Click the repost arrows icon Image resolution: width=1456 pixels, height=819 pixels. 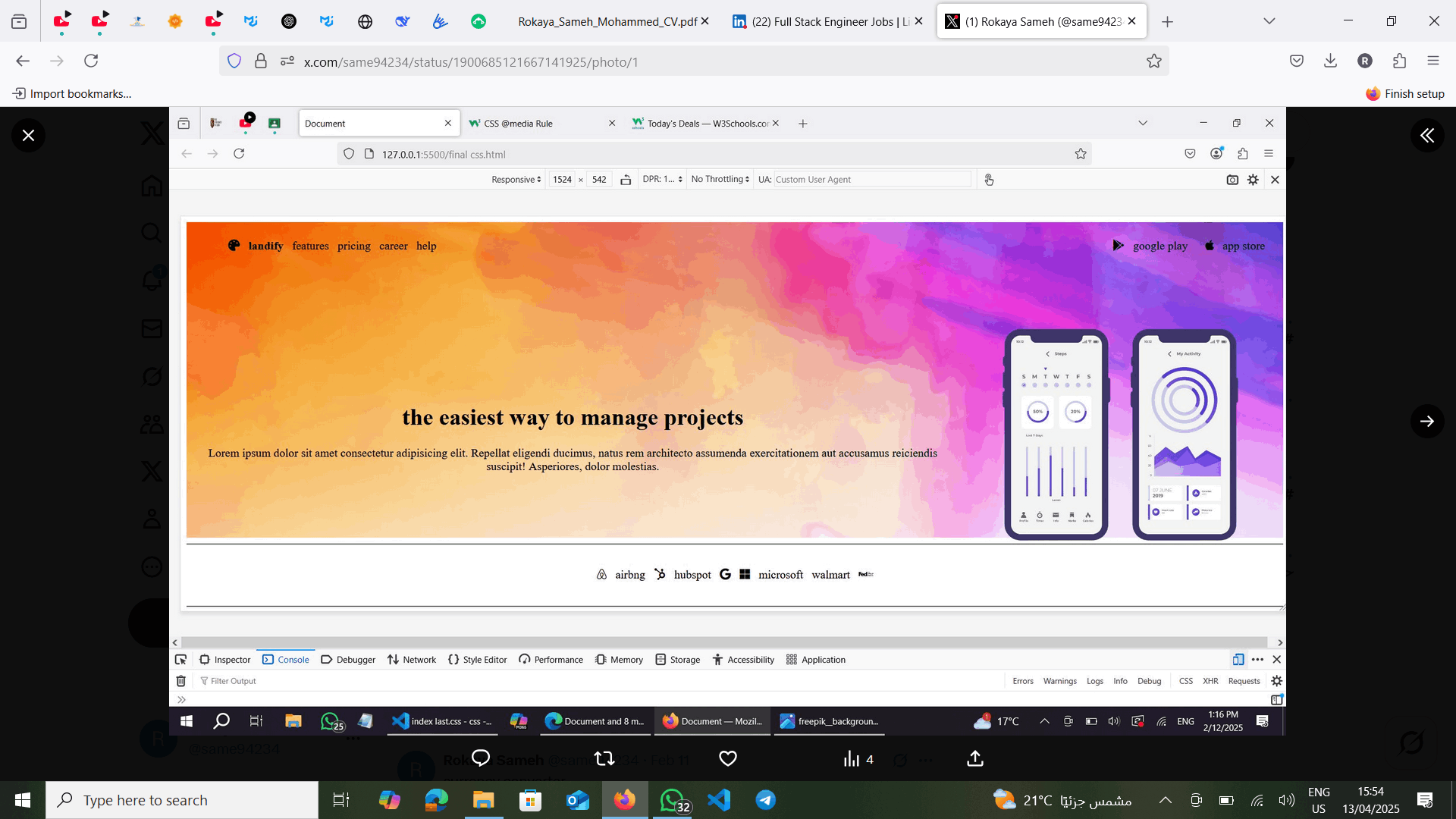(x=604, y=758)
